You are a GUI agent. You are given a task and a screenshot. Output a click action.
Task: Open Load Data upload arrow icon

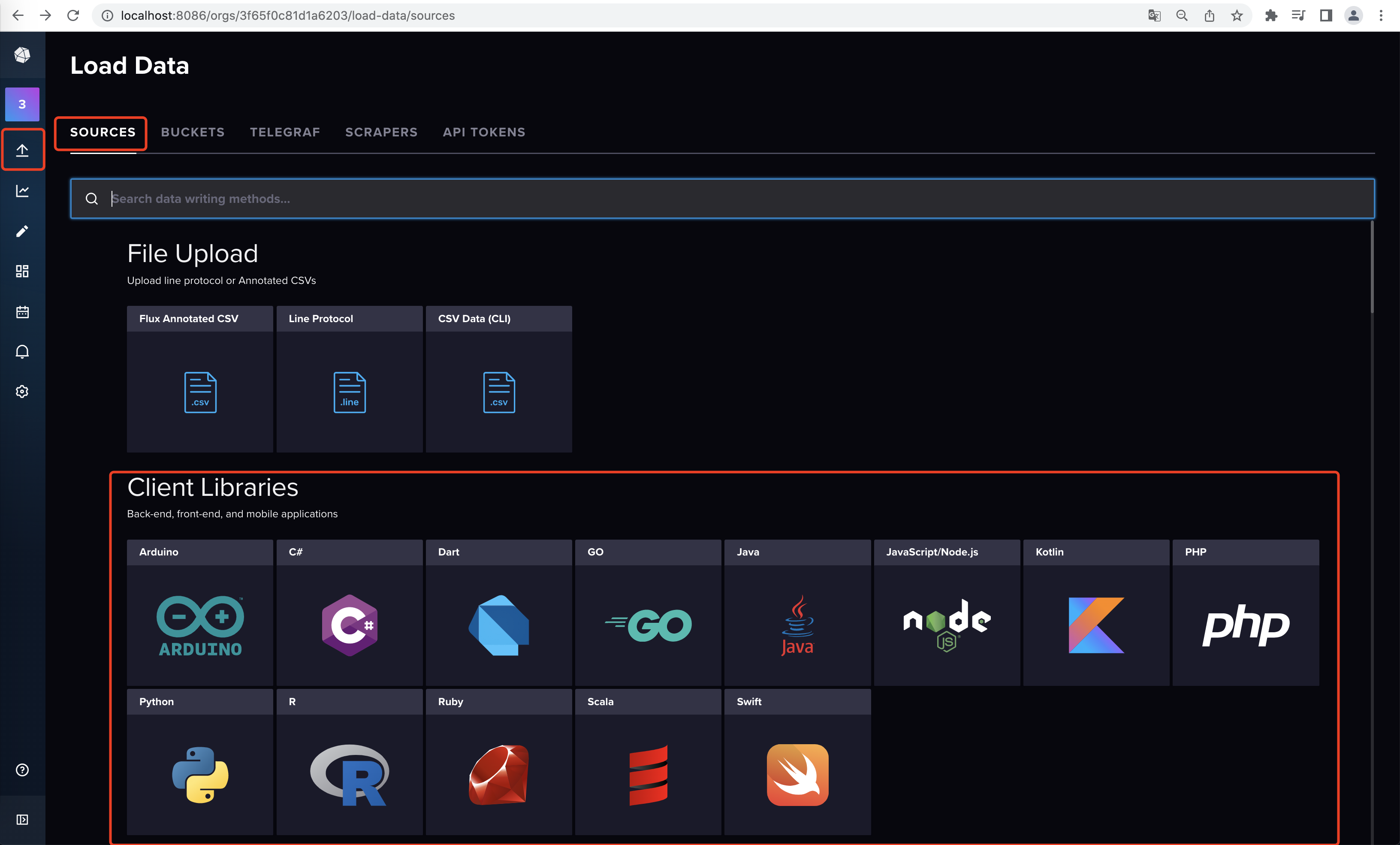click(x=22, y=150)
